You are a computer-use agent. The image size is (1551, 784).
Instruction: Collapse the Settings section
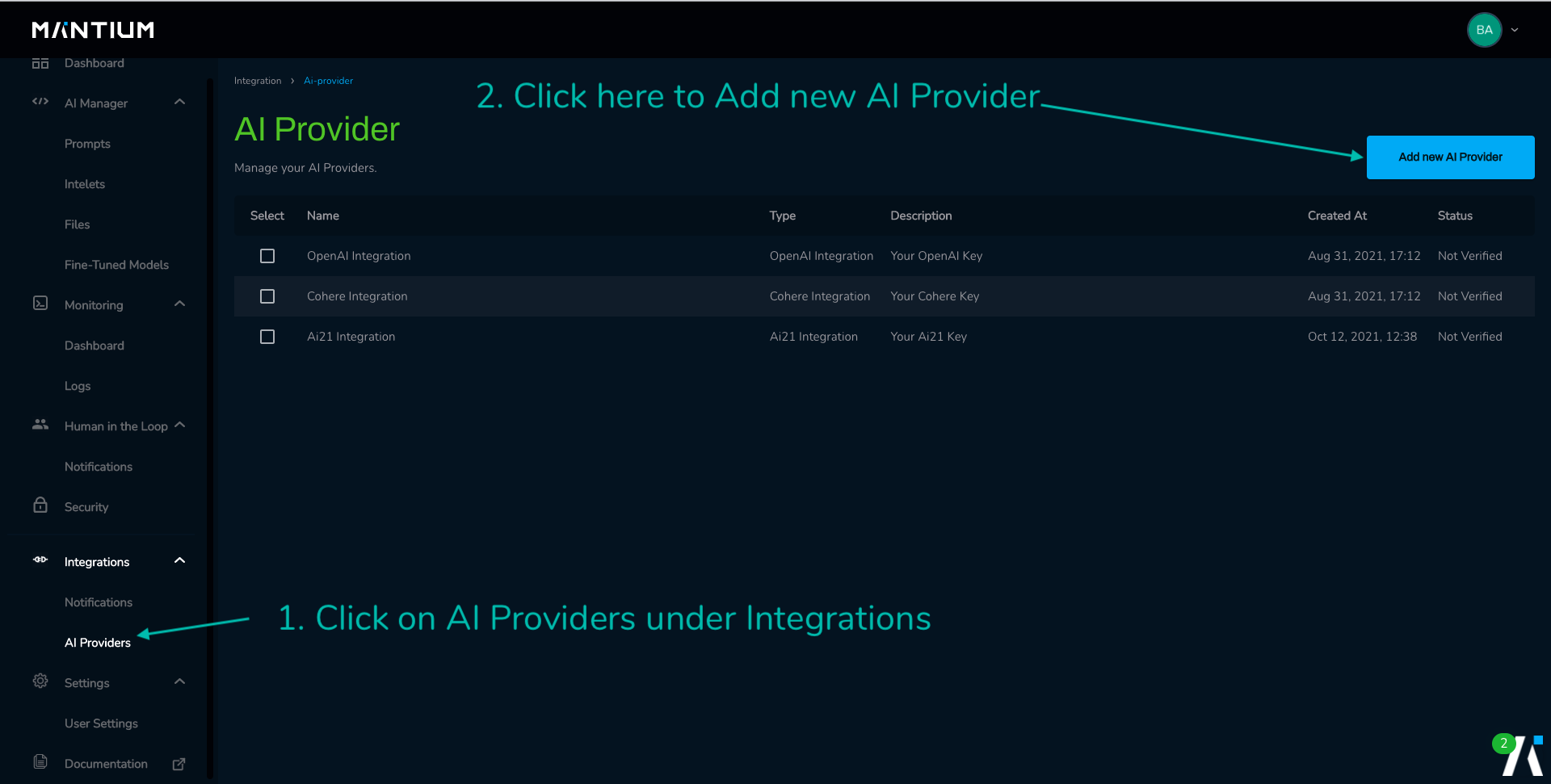click(180, 681)
